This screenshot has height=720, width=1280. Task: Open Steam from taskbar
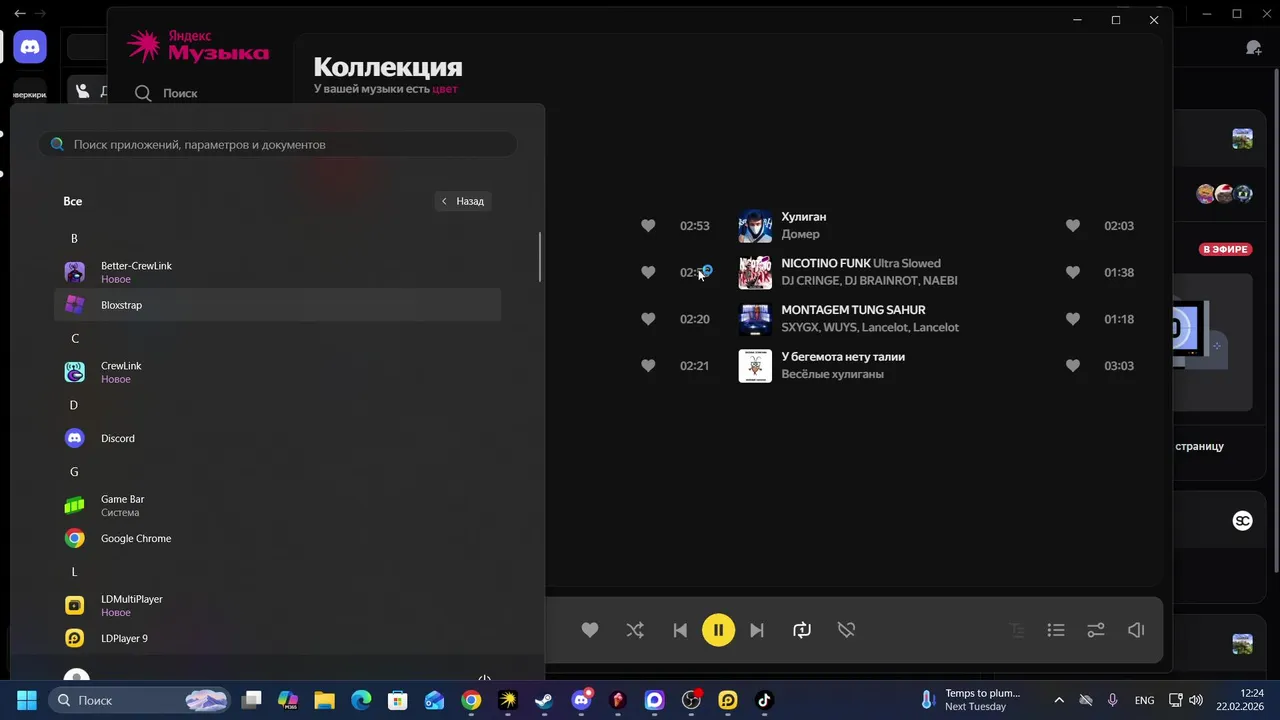click(x=544, y=700)
